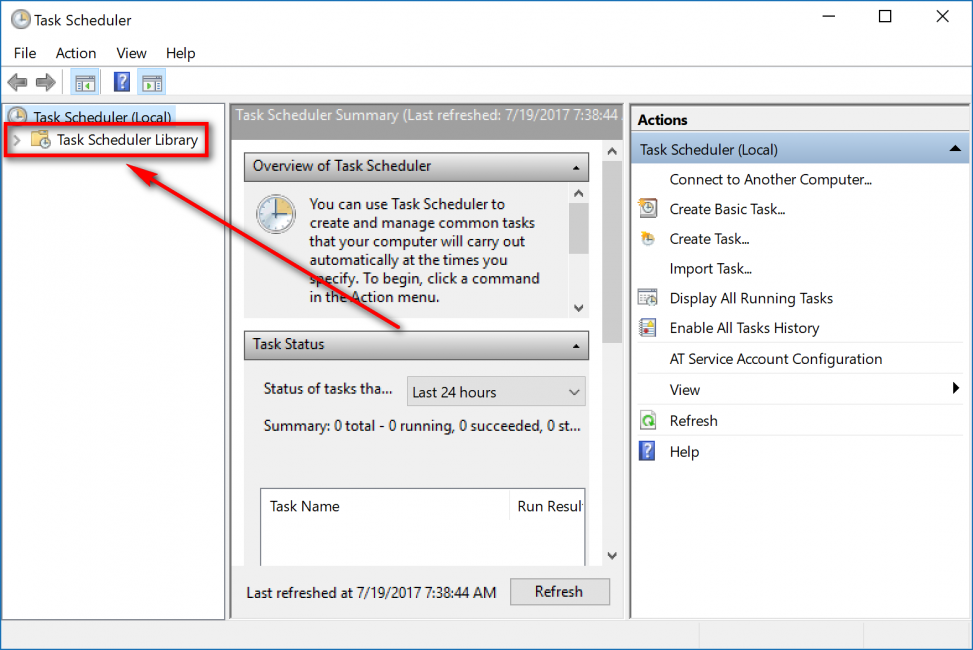The height and width of the screenshot is (650, 973).
Task: Open the Action menu
Action: tap(76, 53)
